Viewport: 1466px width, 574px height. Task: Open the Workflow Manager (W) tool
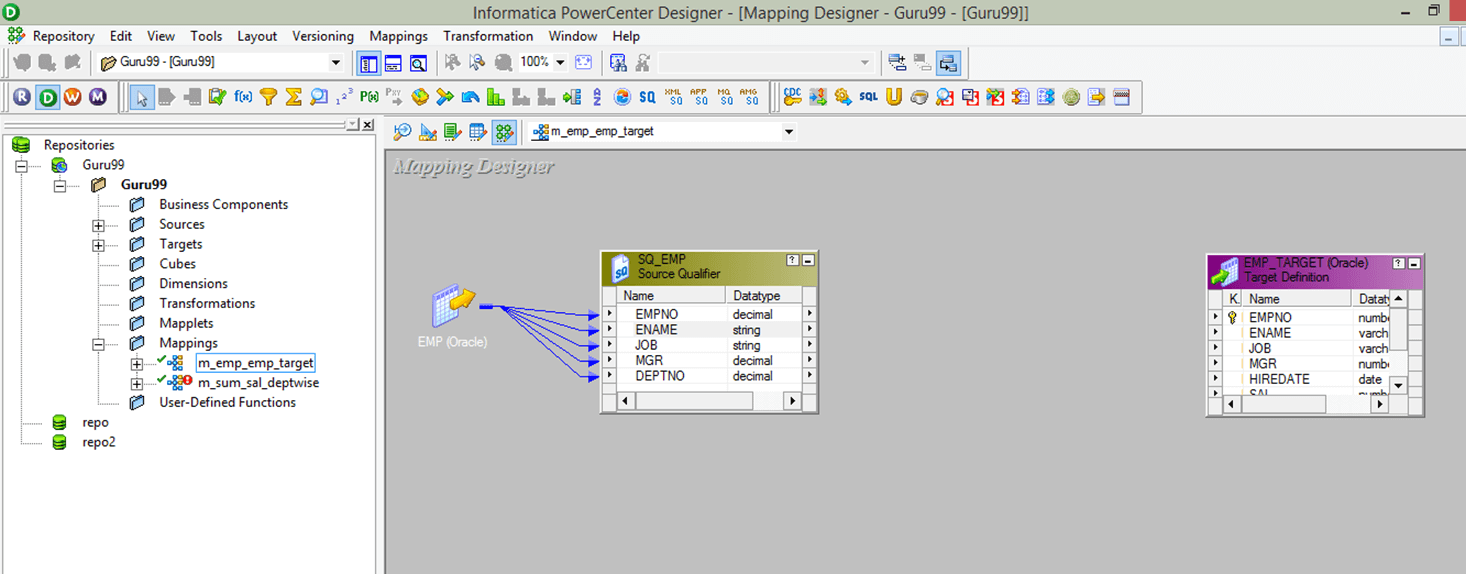click(72, 97)
